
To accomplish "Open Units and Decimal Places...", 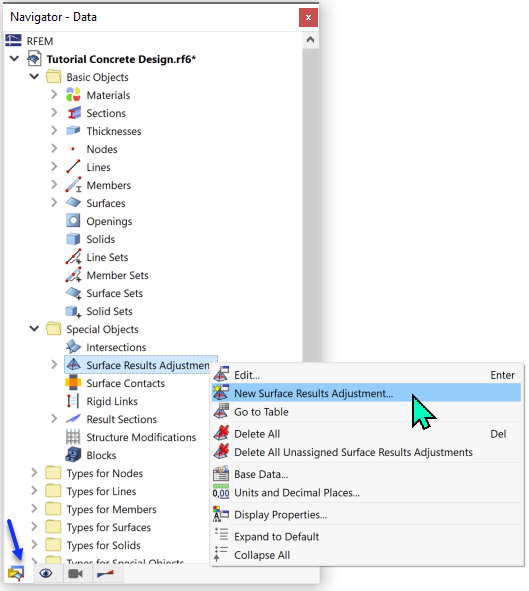I will [x=367, y=493].
